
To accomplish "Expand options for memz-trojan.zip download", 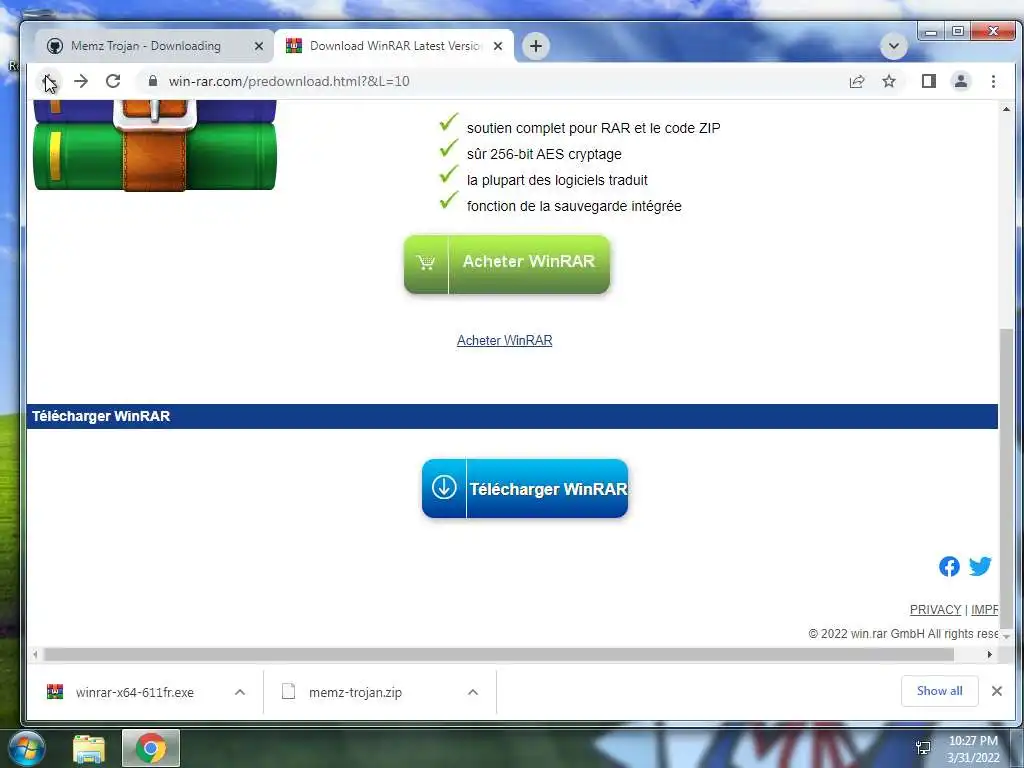I will (473, 692).
